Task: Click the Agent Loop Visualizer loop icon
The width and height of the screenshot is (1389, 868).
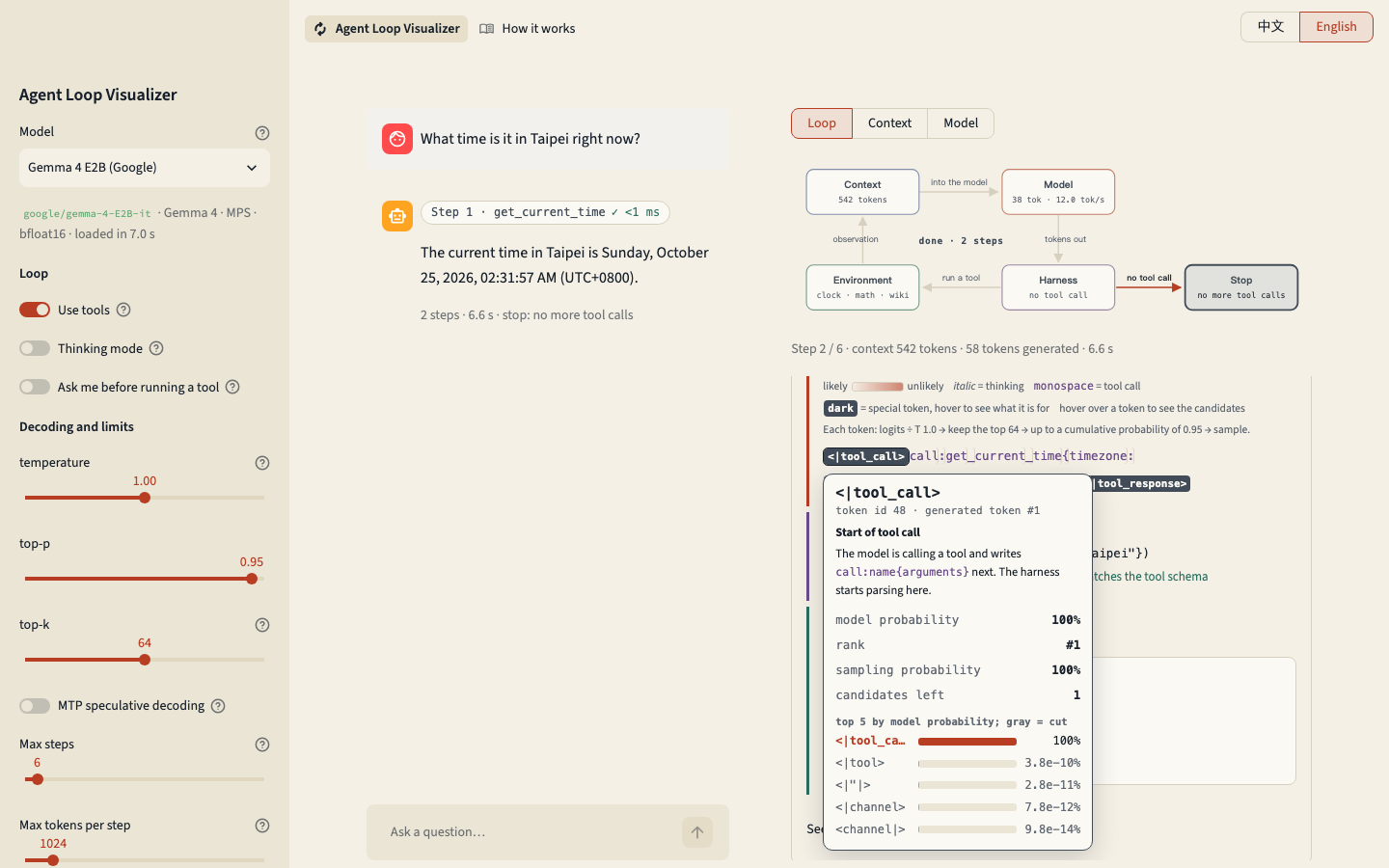Action: click(x=320, y=29)
